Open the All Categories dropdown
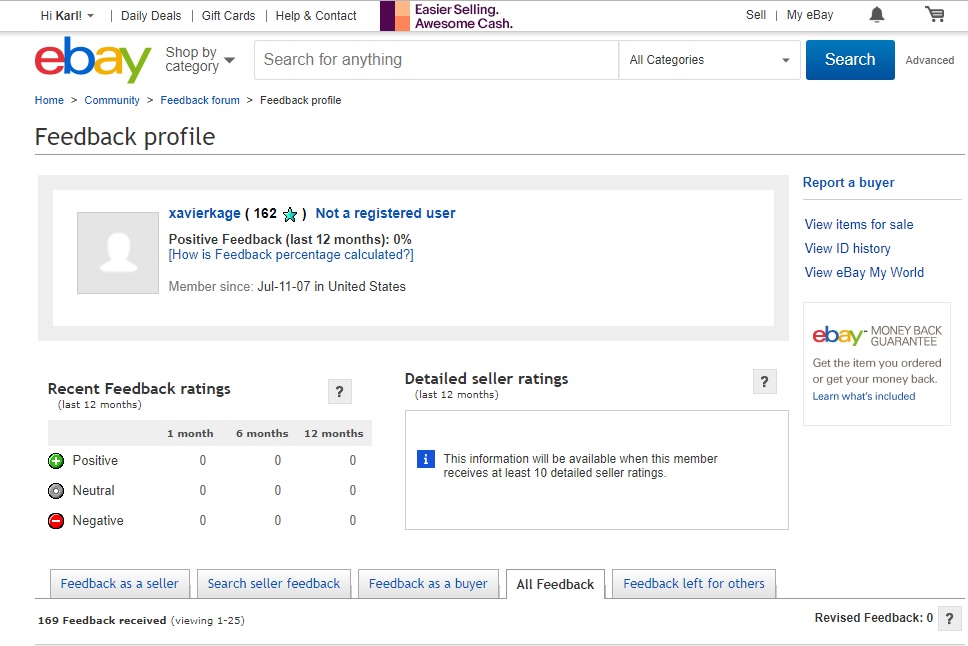968x646 pixels. coord(709,60)
